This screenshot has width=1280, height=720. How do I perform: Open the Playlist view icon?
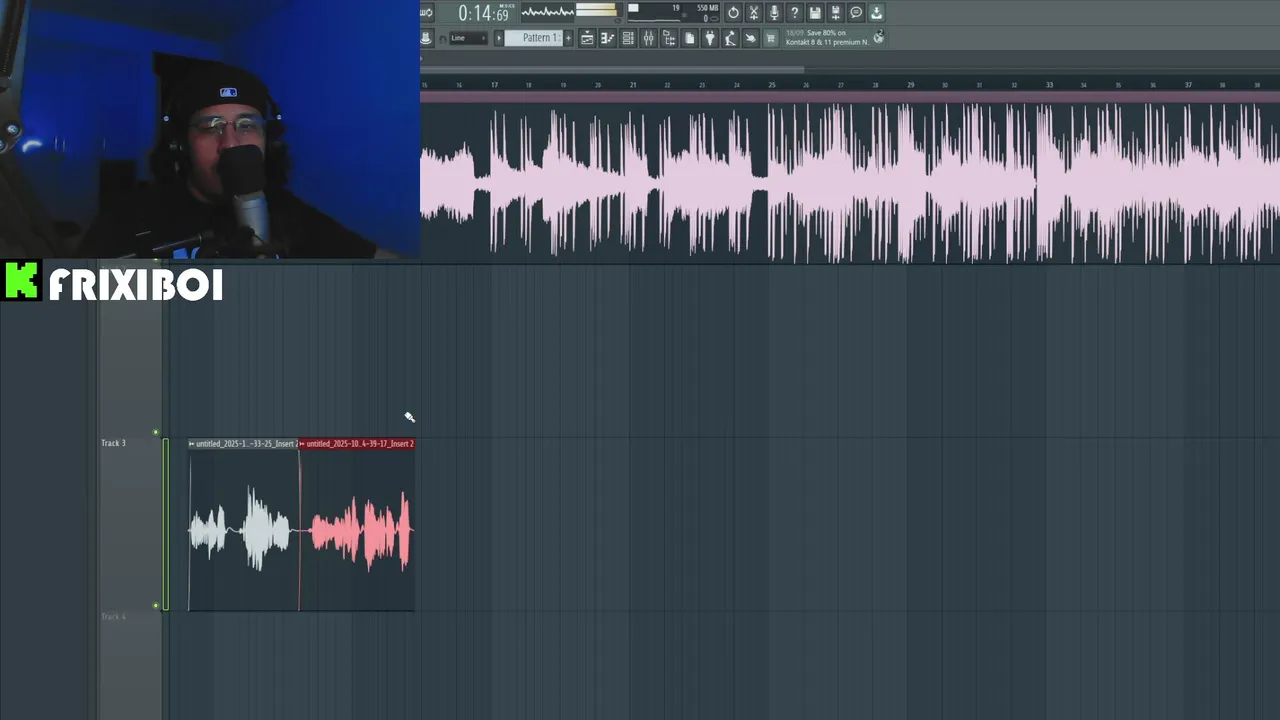pos(587,38)
